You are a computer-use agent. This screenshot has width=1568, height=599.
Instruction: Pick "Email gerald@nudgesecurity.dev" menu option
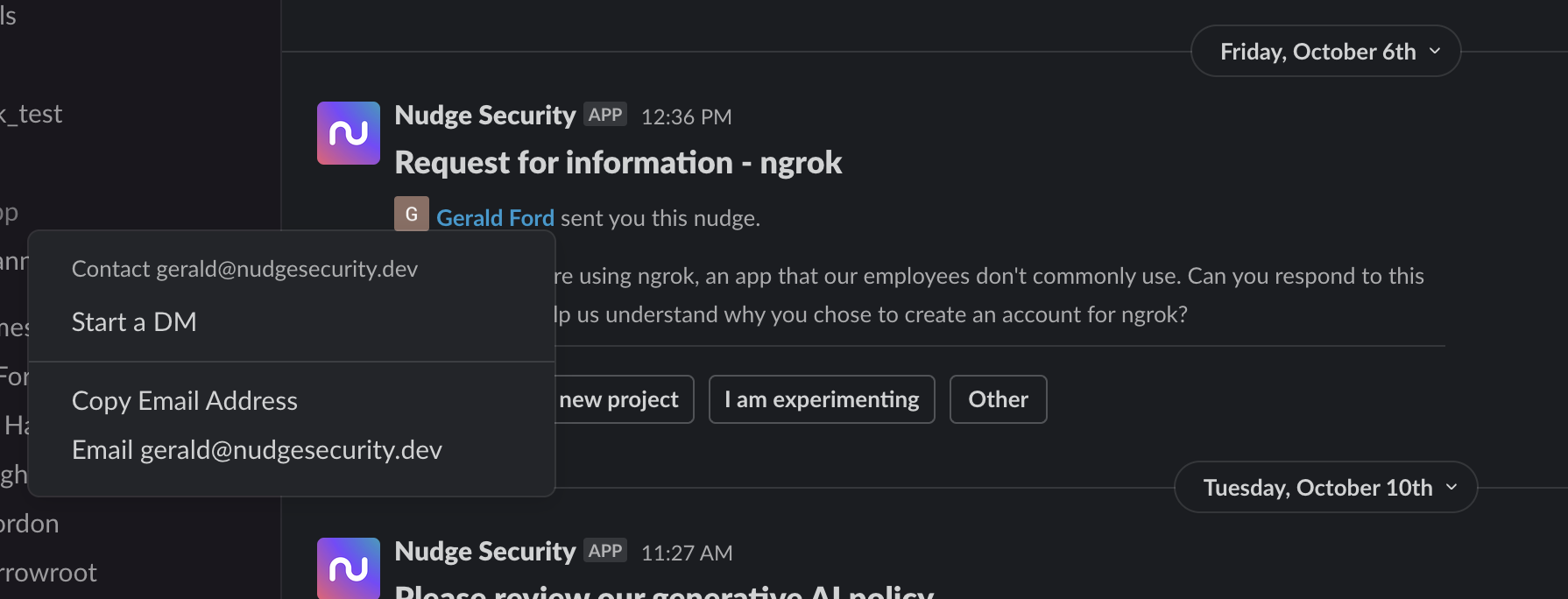point(257,450)
